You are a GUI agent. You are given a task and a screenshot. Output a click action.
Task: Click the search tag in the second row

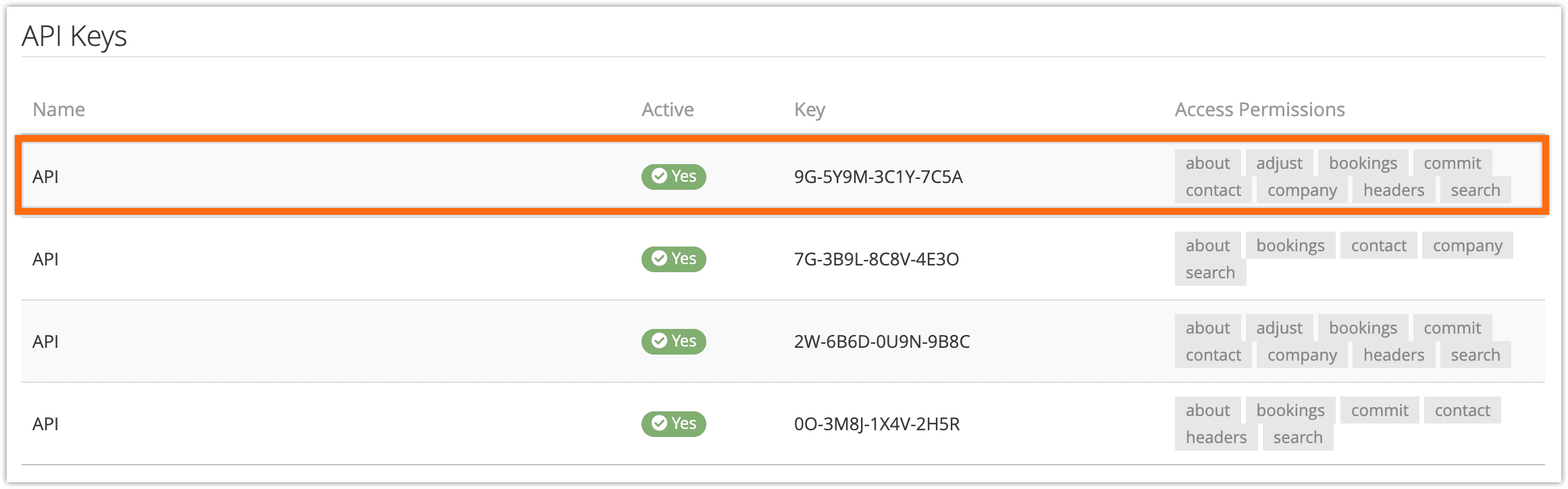1210,272
